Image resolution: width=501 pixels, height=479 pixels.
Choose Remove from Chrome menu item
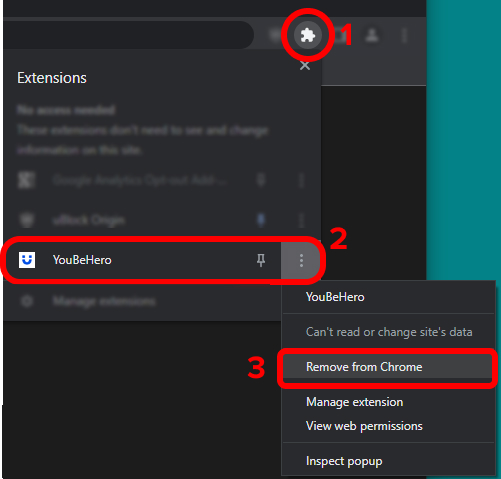coord(387,367)
